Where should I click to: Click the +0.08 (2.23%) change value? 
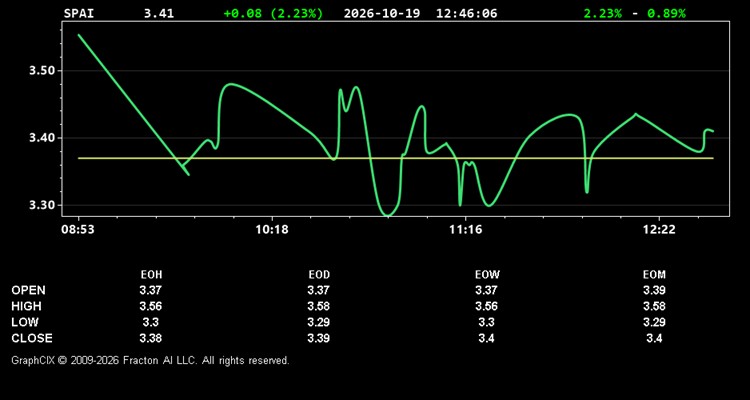[x=273, y=13]
